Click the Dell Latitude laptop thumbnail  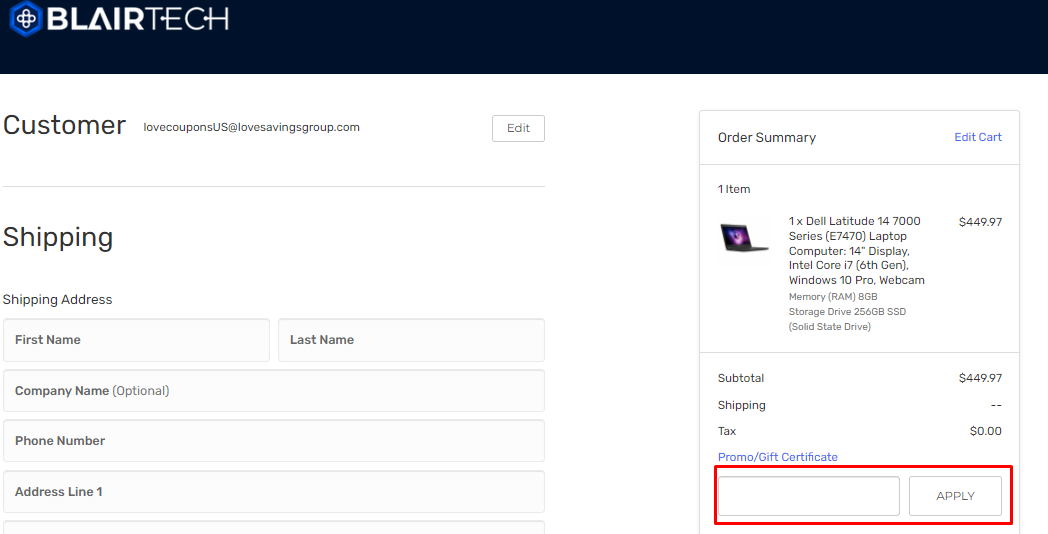tap(744, 238)
